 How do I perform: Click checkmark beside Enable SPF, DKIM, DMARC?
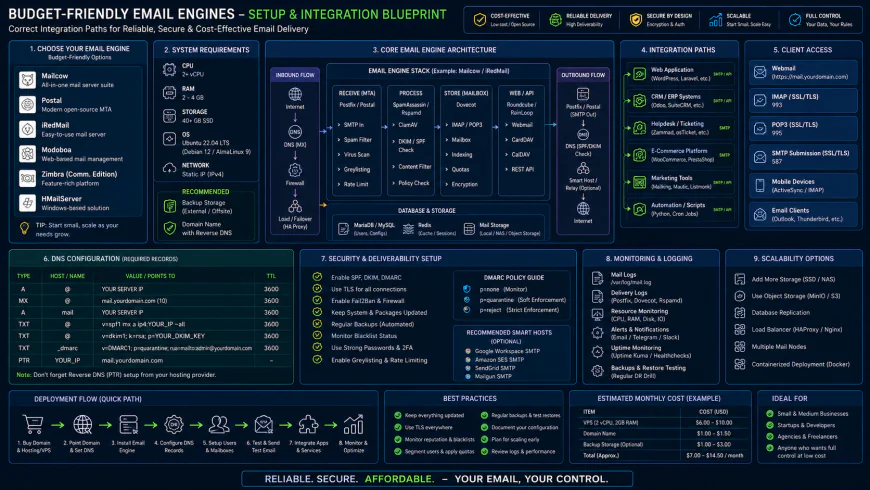pyautogui.click(x=317, y=277)
